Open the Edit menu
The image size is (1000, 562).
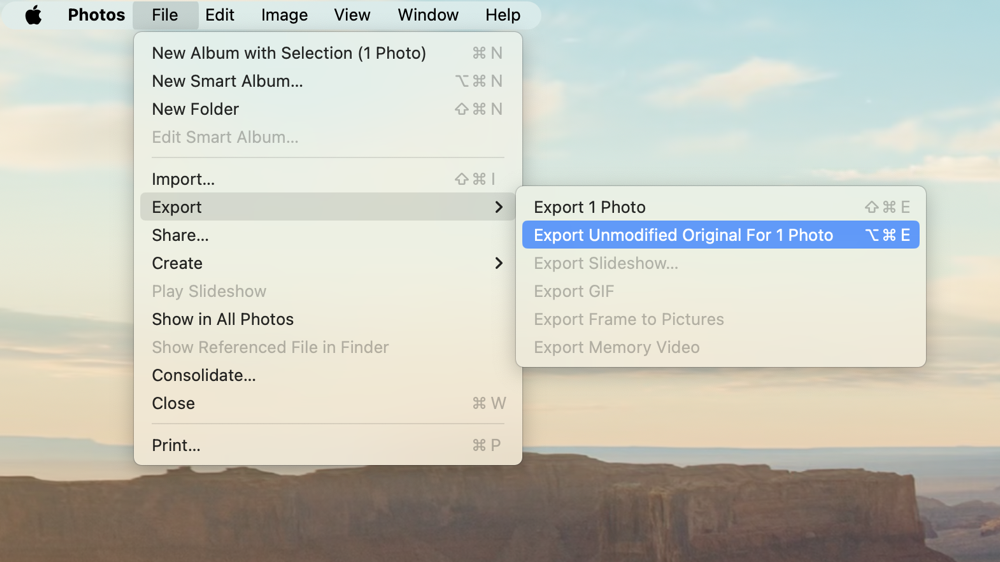219,15
